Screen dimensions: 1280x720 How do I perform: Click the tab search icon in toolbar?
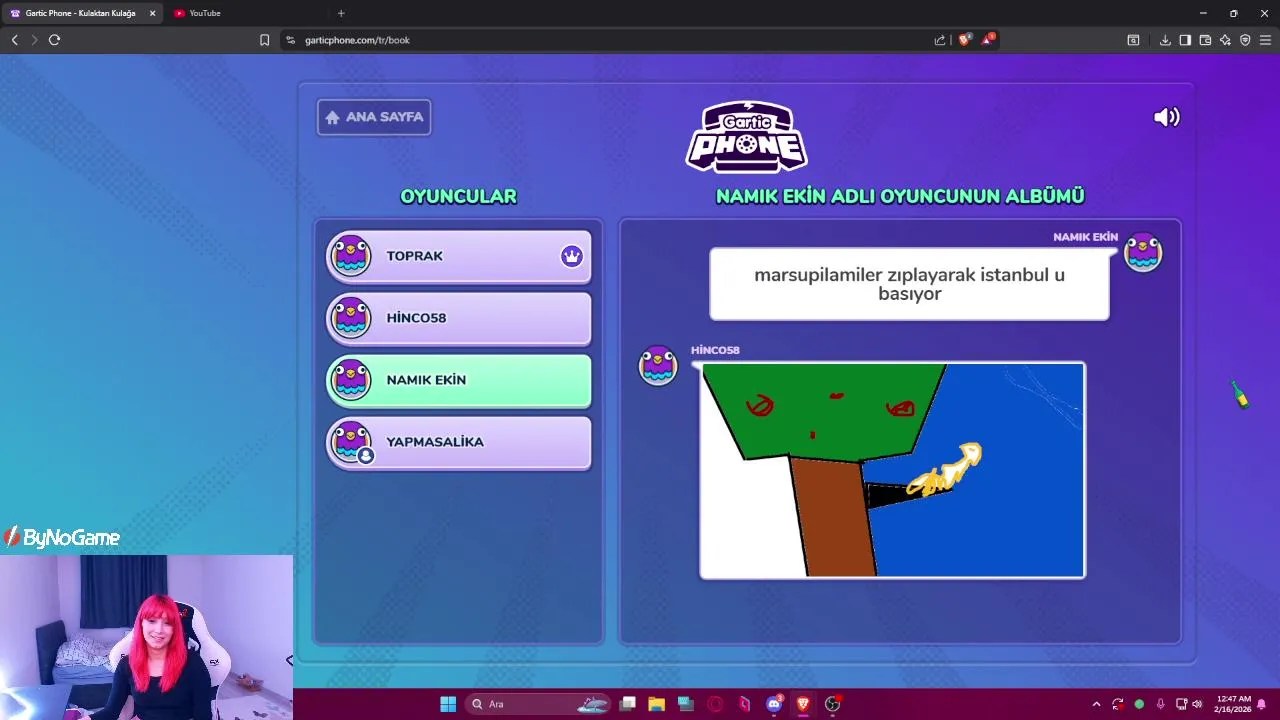click(x=1133, y=40)
